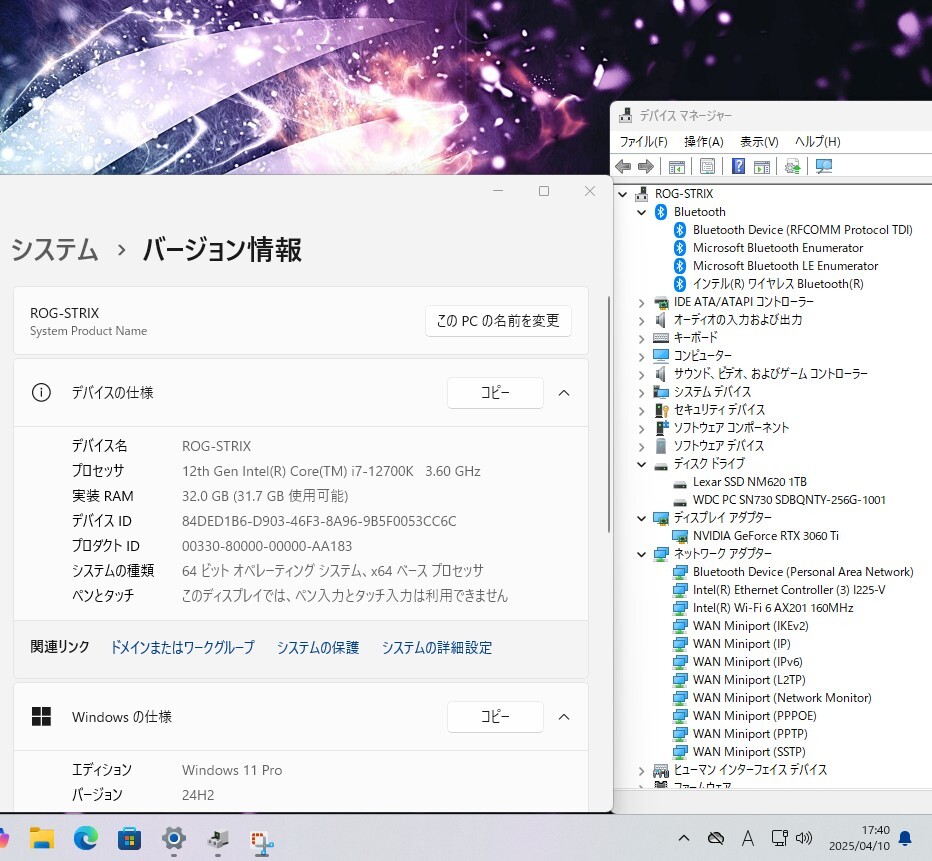Open the Properties toolbar icon in Device Manager
The width and height of the screenshot is (932, 861).
coord(707,166)
